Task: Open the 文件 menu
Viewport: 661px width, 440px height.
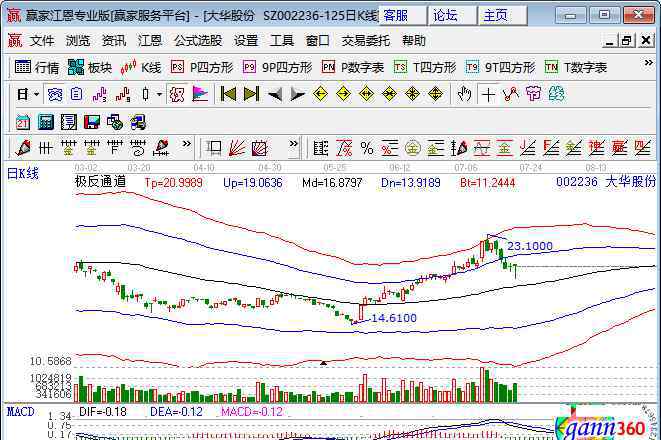Action: [x=42, y=41]
